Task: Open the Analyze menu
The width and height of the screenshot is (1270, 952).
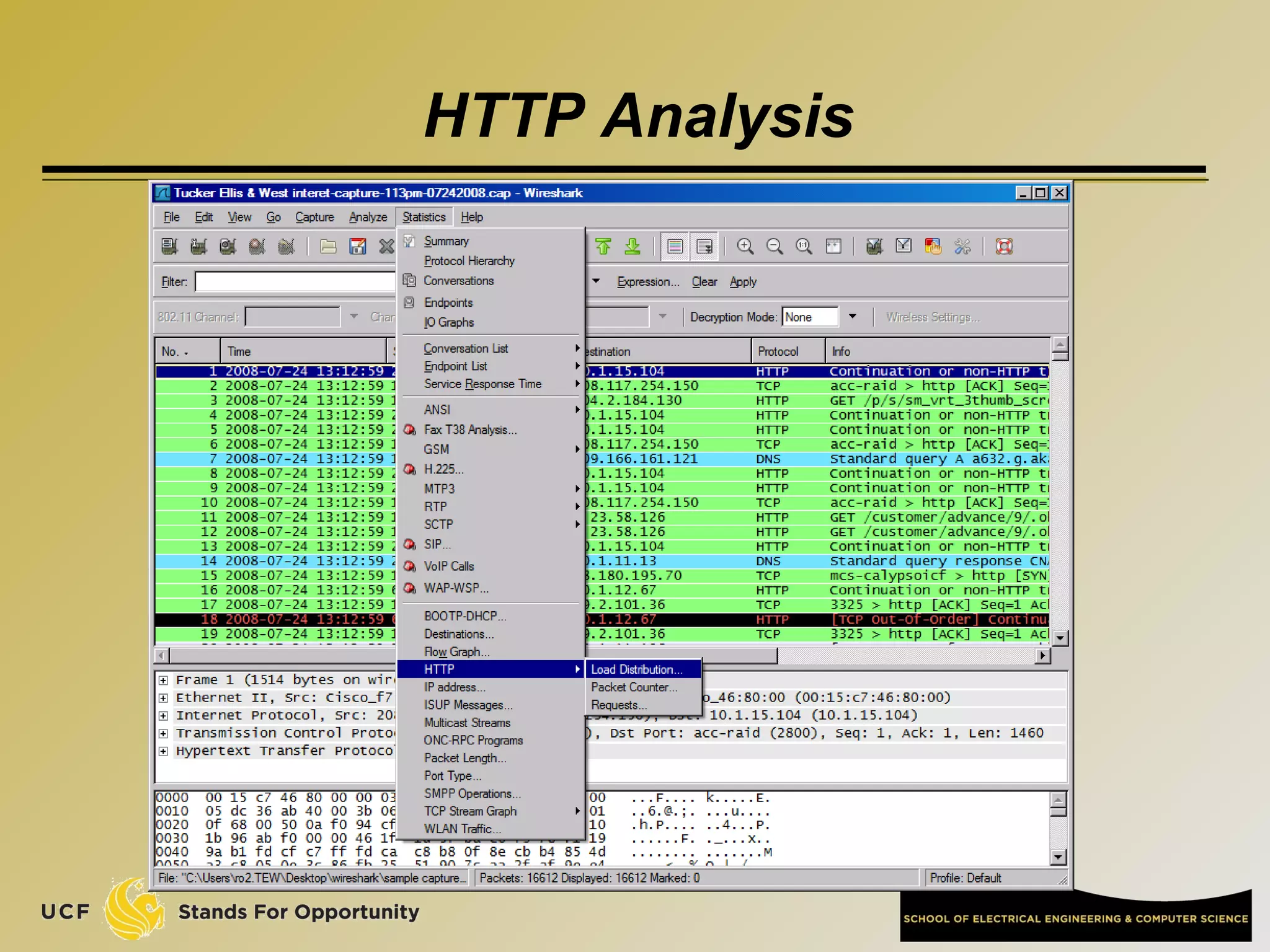Action: [x=368, y=217]
